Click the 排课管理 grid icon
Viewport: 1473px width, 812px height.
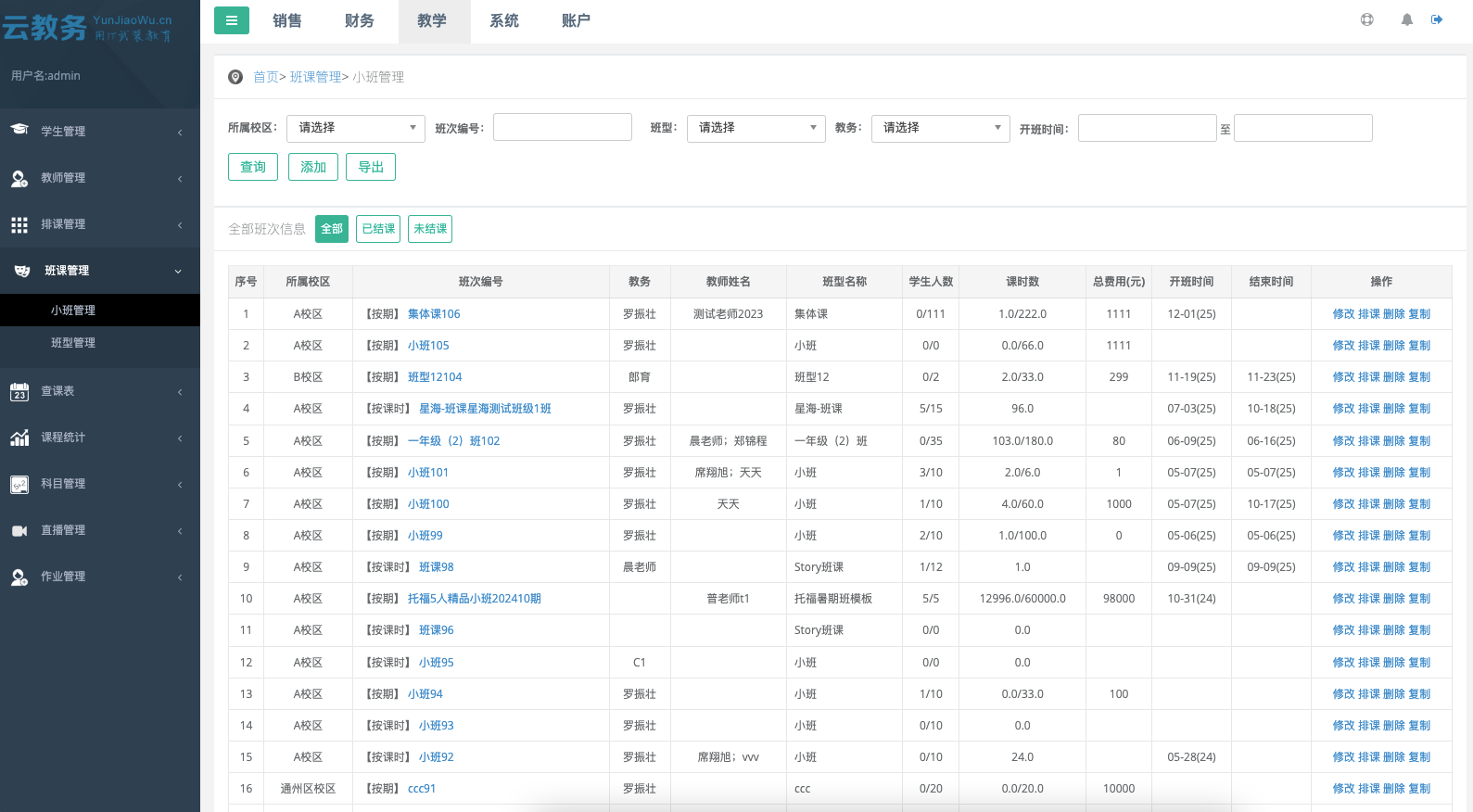19,224
